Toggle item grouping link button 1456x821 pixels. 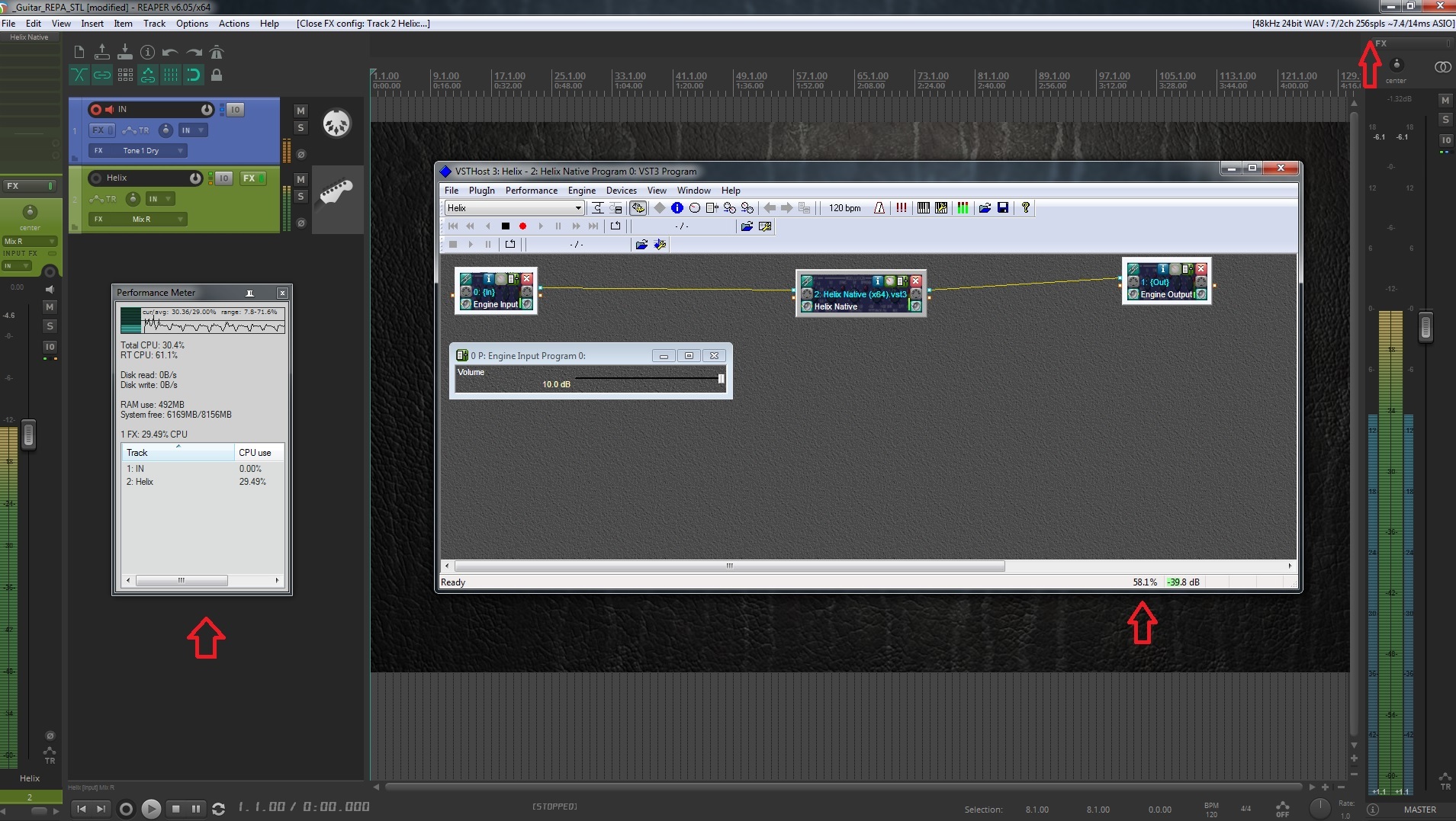pos(101,75)
